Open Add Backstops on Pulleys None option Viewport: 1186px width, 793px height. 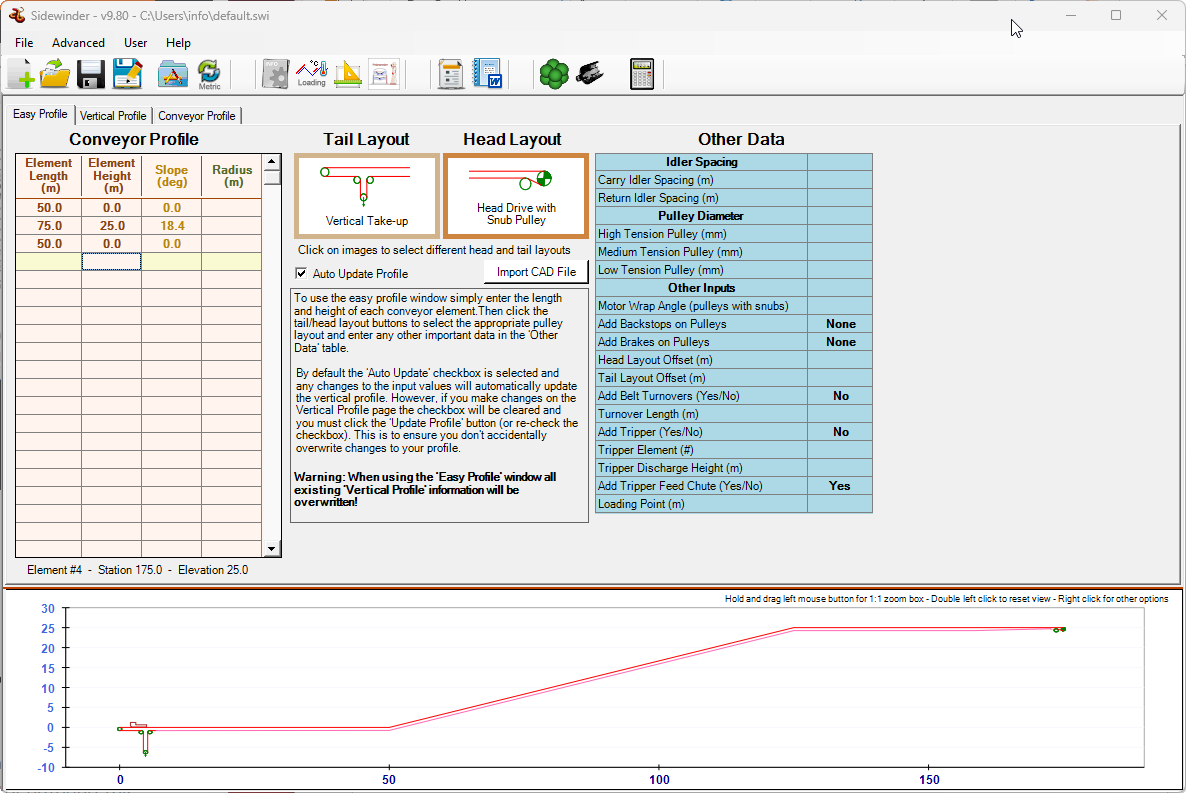839,324
